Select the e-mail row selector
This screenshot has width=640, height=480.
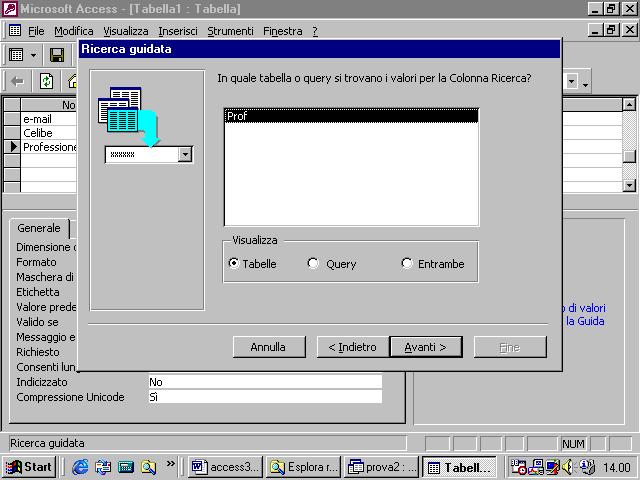pos(12,119)
